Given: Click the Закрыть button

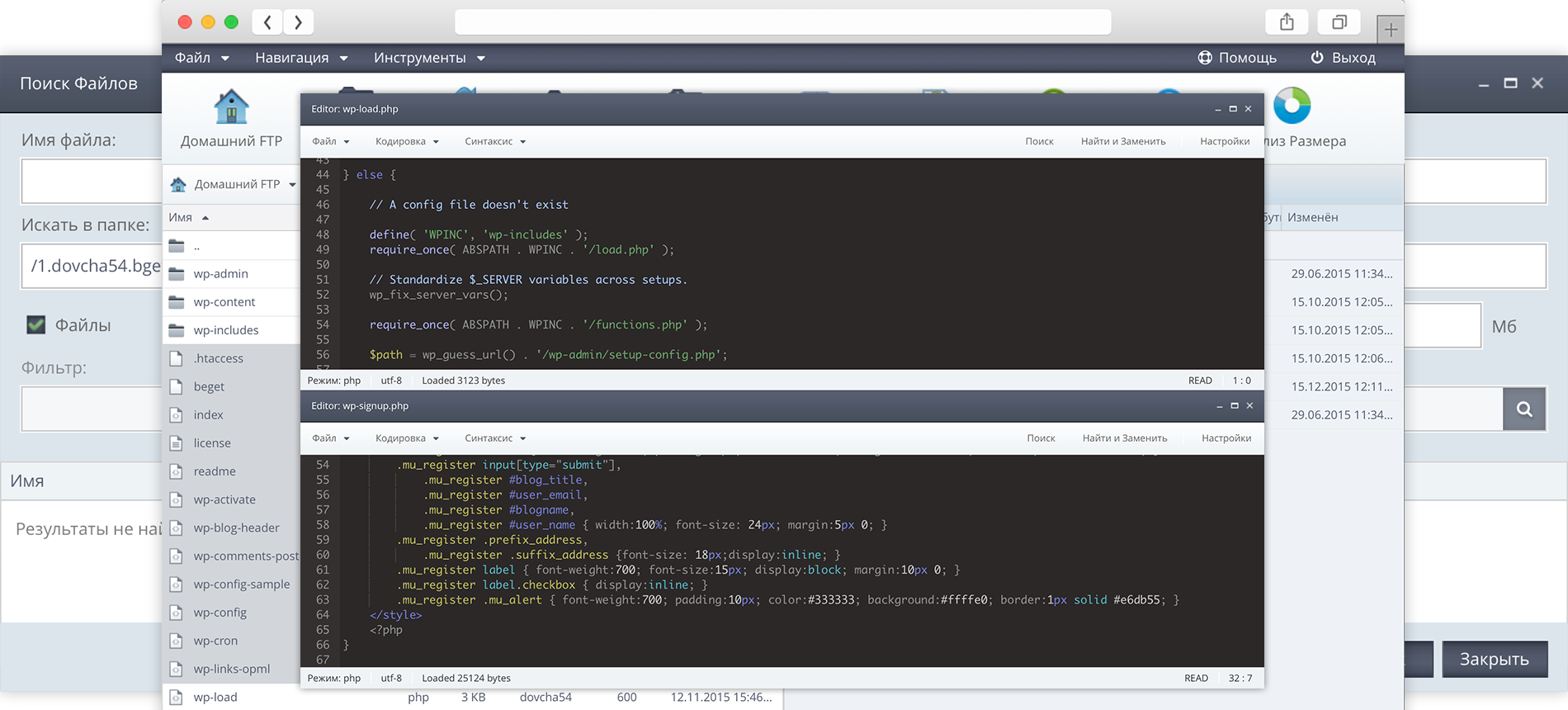Looking at the screenshot, I should click(x=1495, y=659).
